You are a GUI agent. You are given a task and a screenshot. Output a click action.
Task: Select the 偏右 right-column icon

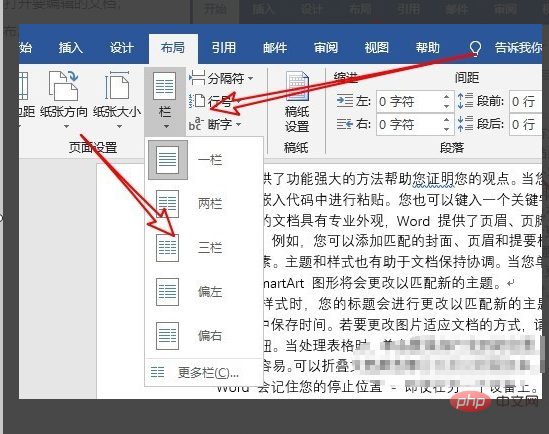click(167, 336)
